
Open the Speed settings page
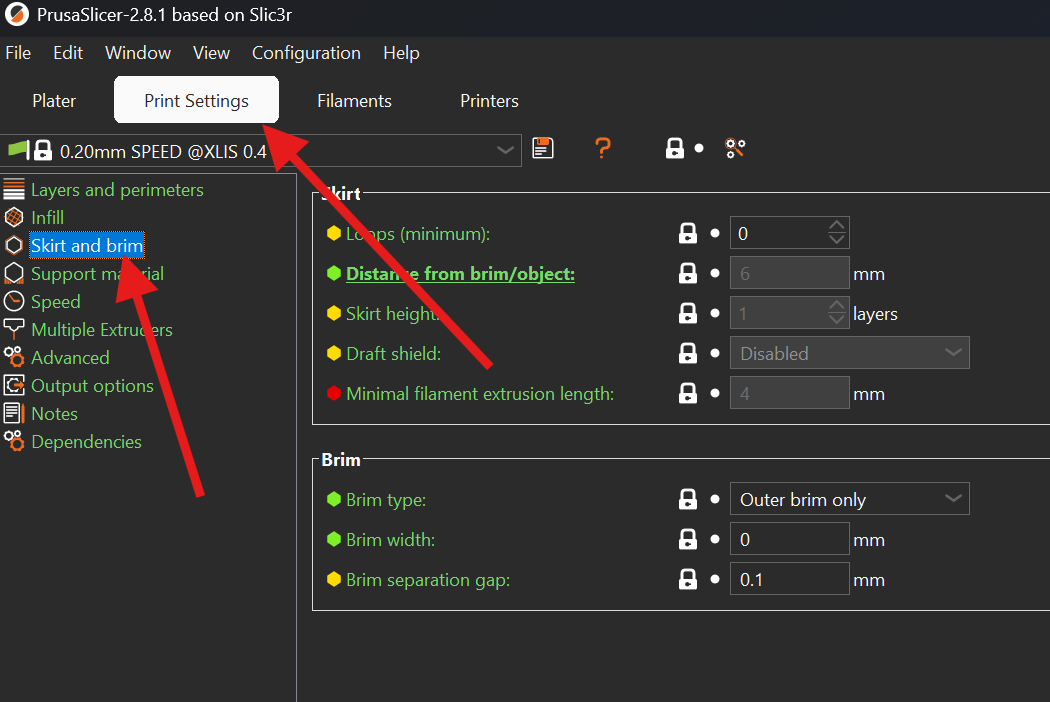pyautogui.click(x=55, y=302)
